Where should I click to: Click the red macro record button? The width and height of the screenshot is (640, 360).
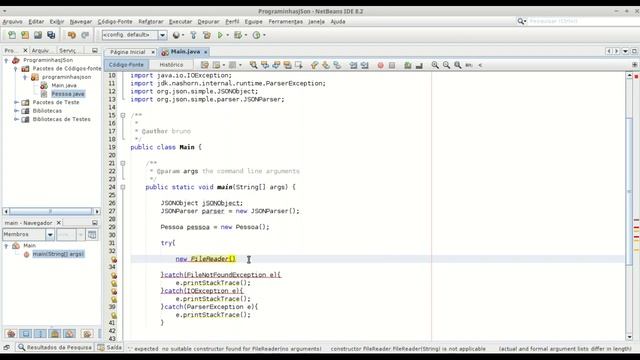(380, 65)
